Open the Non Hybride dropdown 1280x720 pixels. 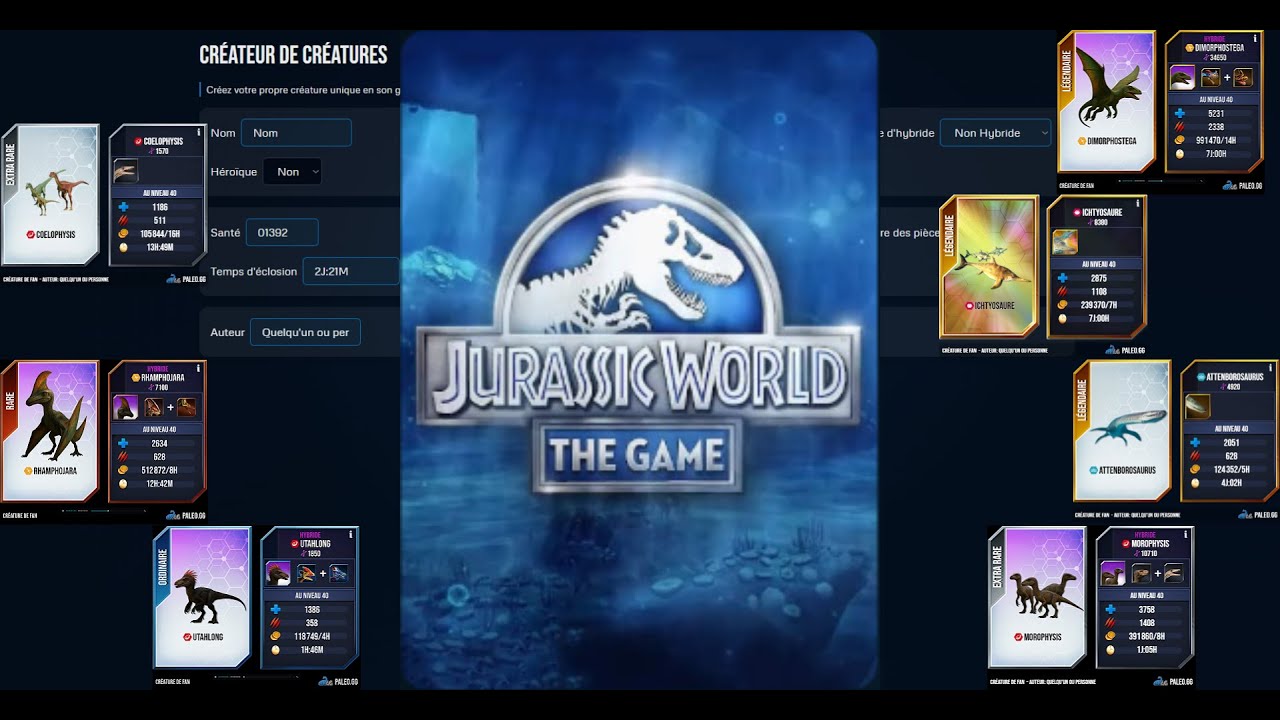[x=996, y=133]
